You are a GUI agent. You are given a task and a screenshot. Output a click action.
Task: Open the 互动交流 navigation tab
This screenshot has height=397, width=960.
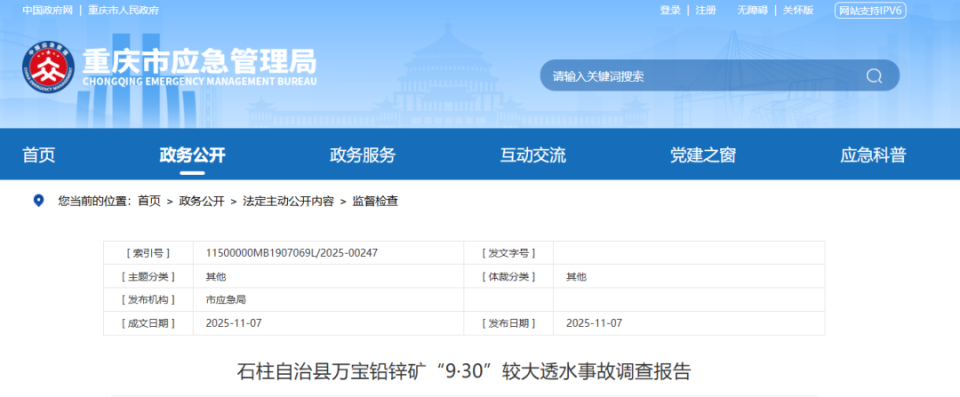tap(533, 155)
